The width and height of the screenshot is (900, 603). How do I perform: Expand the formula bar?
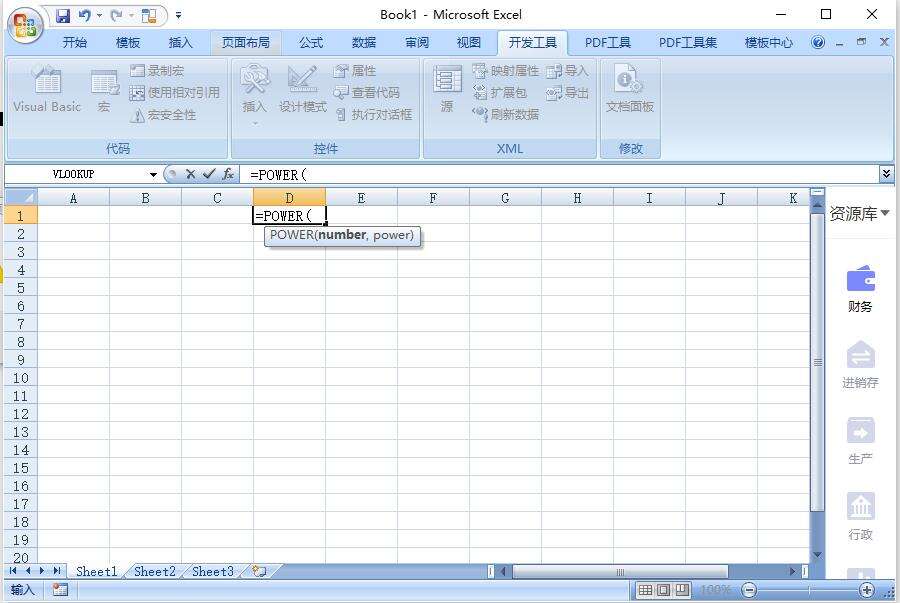[x=887, y=174]
